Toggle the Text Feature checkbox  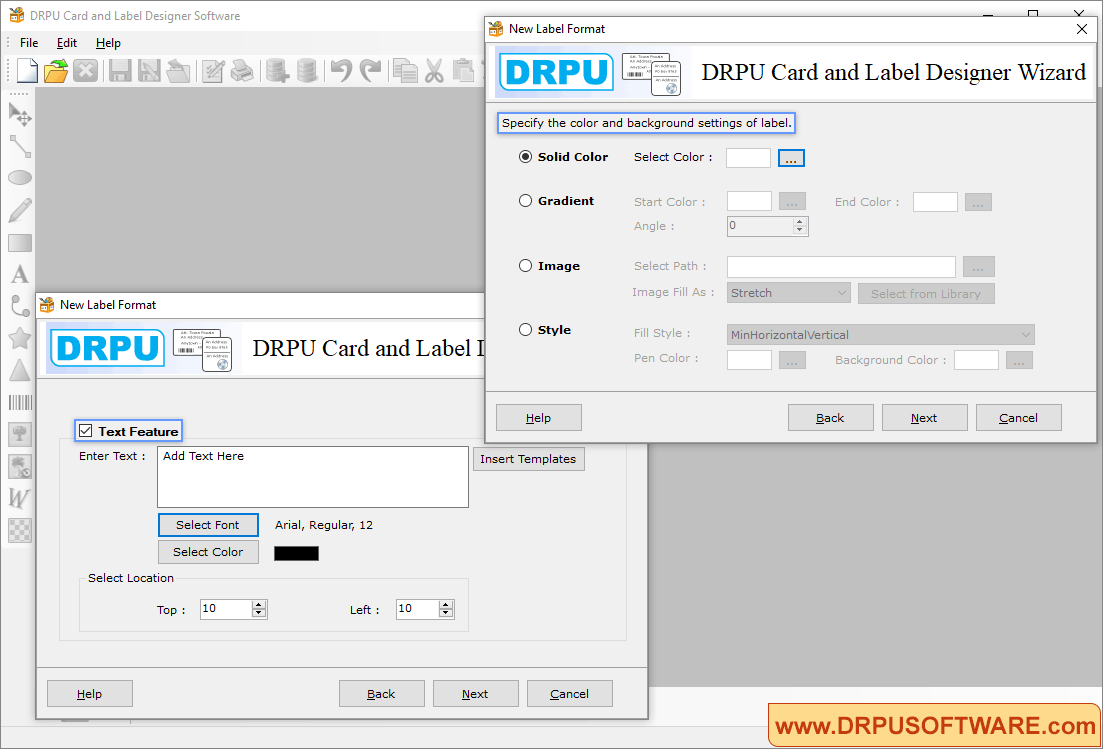coord(86,431)
